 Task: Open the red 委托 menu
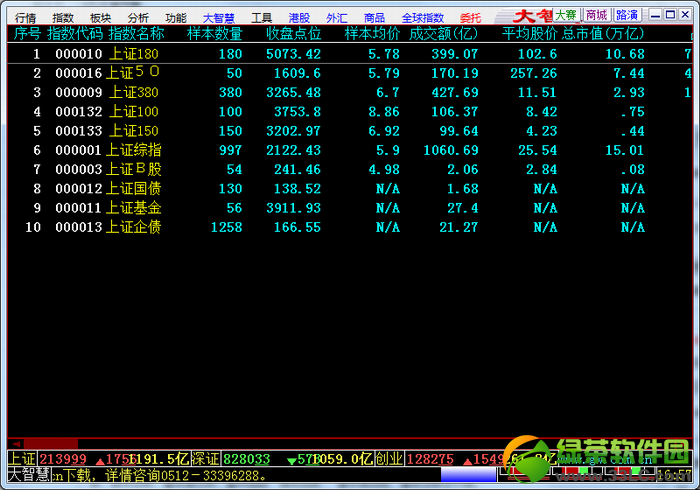click(471, 18)
